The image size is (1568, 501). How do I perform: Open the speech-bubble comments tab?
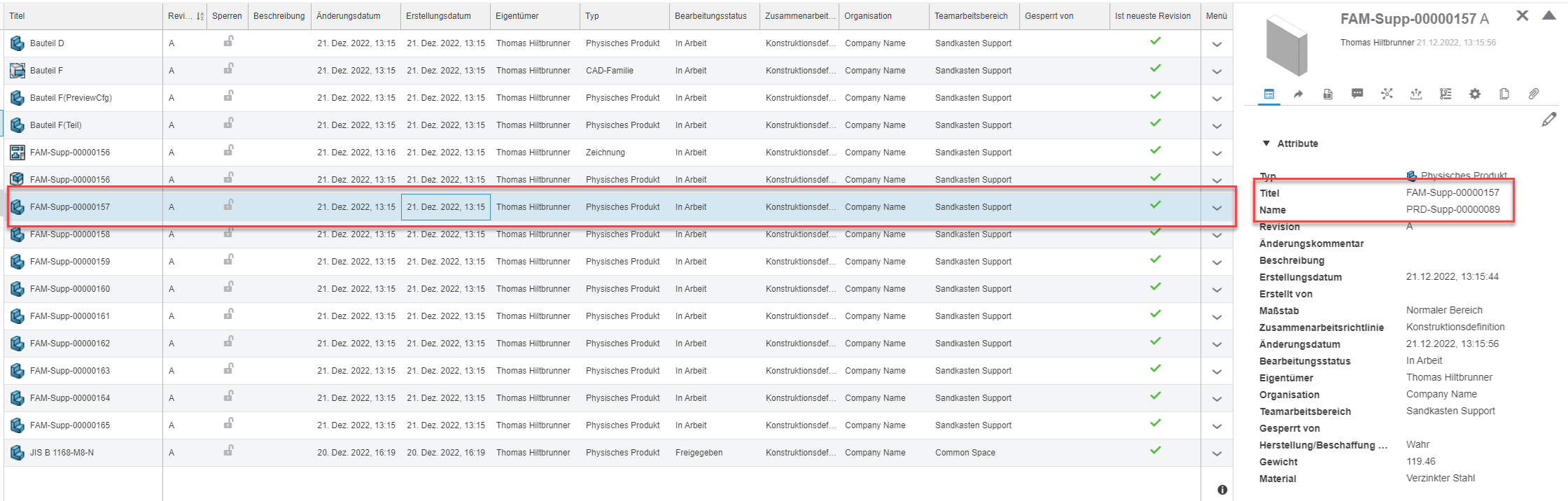coord(1357,94)
